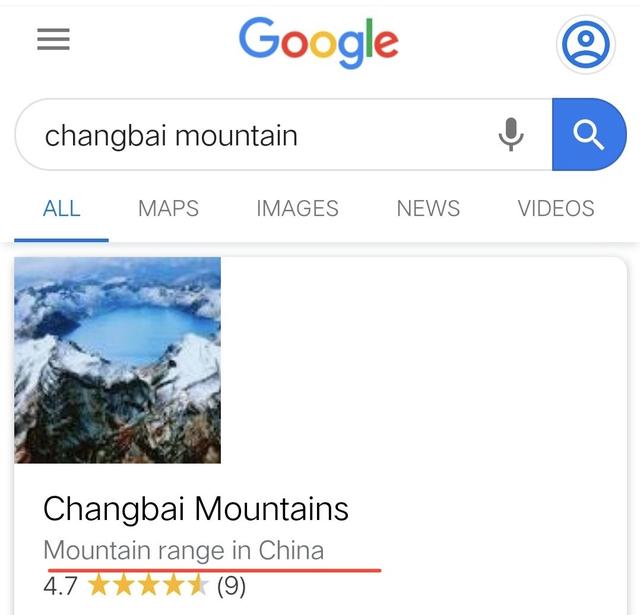Open the (9) reviews count
Viewport: 640px width, 615px height.
(231, 586)
